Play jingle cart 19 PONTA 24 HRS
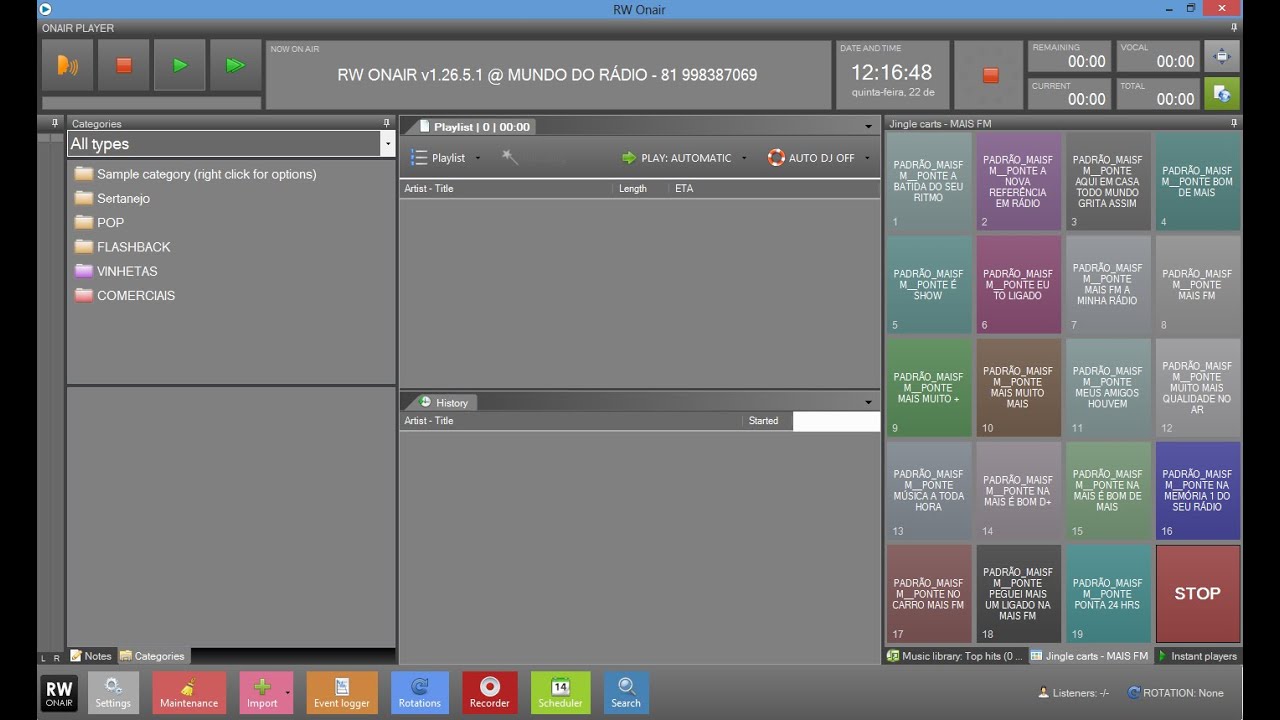This screenshot has height=720, width=1280. [1108, 593]
